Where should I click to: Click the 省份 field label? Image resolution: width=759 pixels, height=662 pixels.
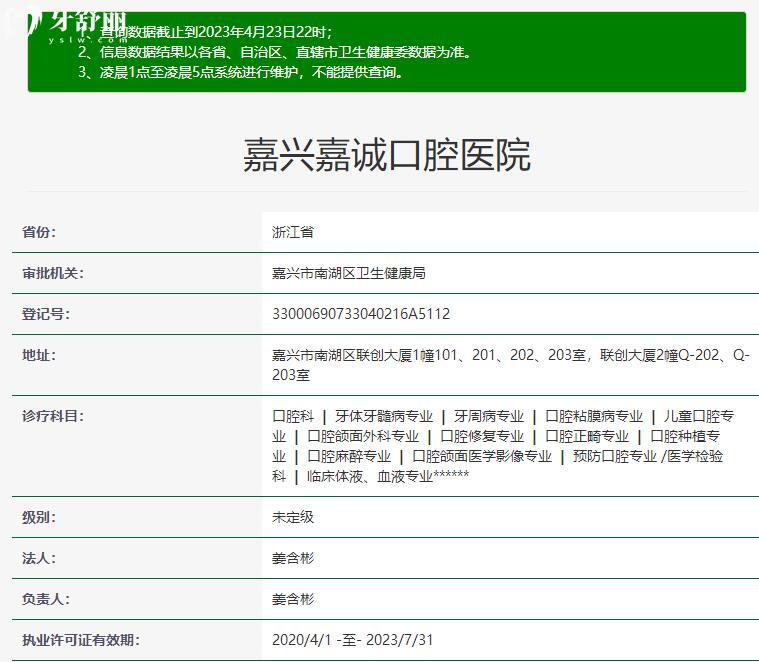click(x=39, y=232)
